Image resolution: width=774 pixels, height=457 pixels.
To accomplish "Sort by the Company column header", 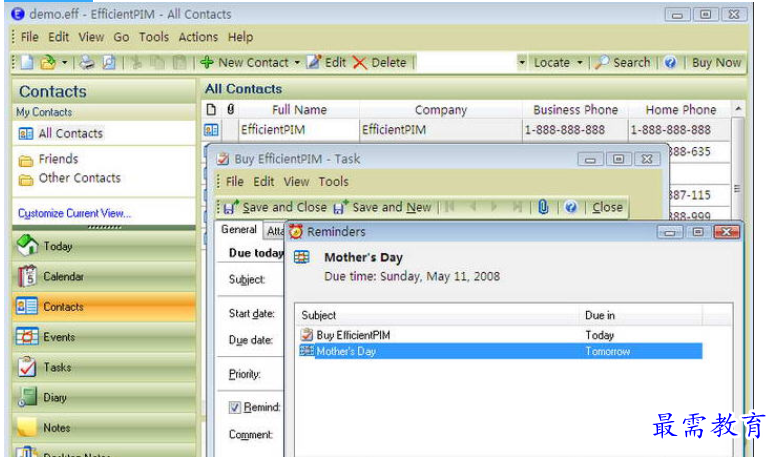I will point(440,110).
